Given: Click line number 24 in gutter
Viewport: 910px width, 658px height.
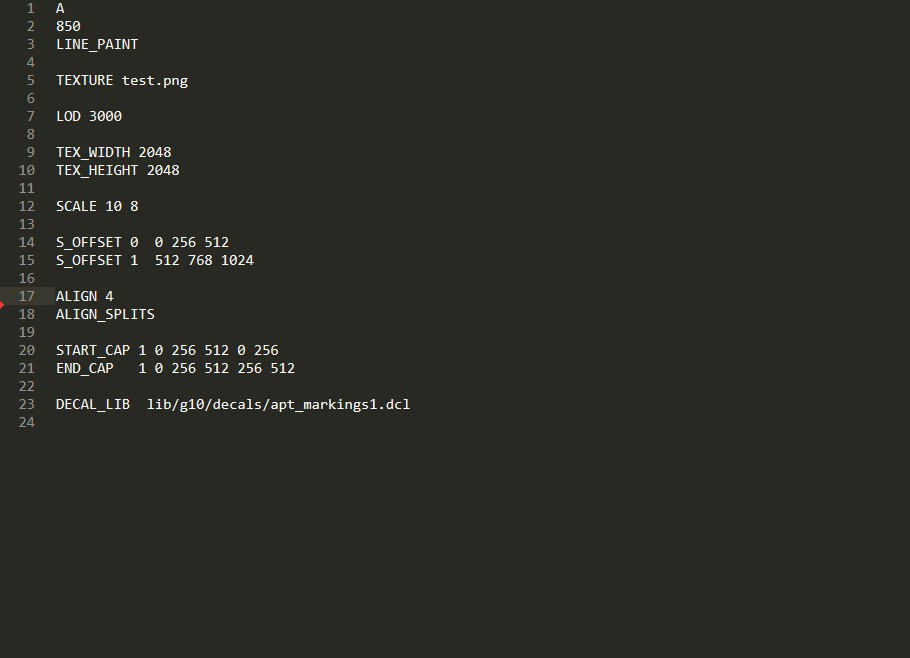Looking at the screenshot, I should 27,422.
